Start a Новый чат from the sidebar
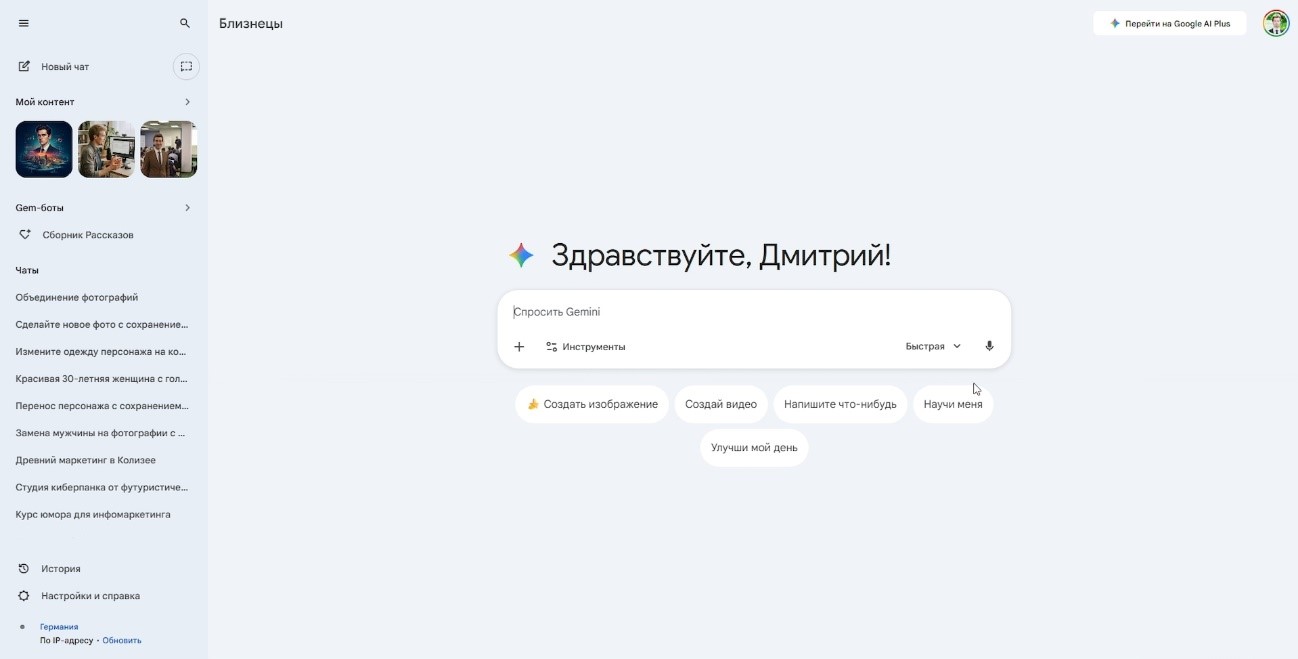 pyautogui.click(x=65, y=67)
